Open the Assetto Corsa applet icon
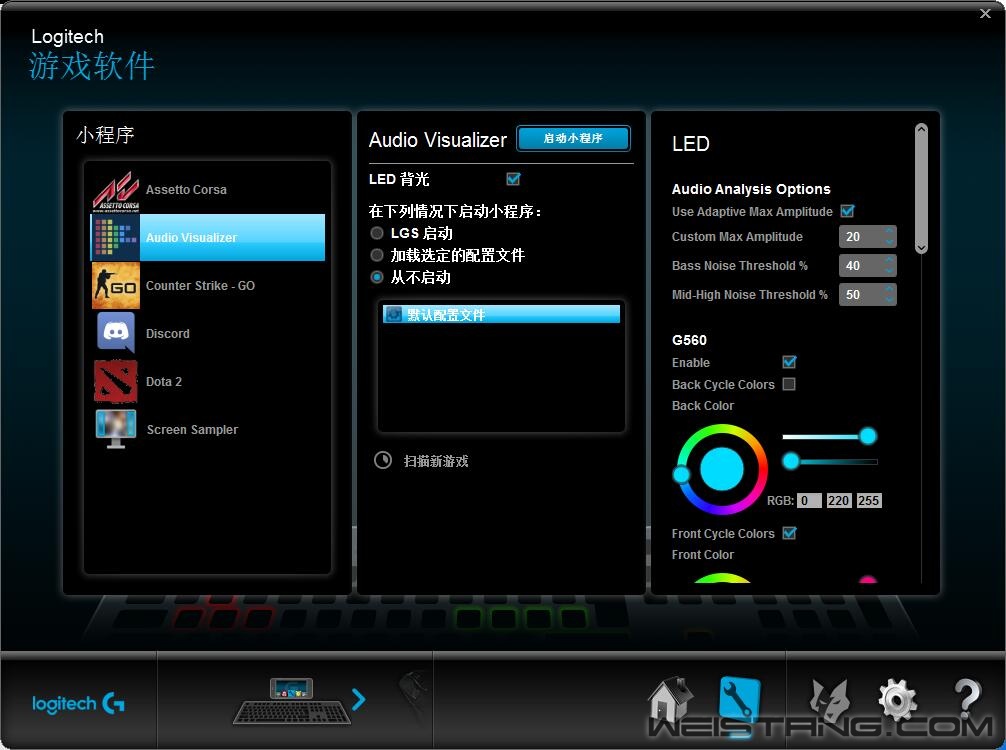The image size is (1006, 750). click(x=115, y=191)
